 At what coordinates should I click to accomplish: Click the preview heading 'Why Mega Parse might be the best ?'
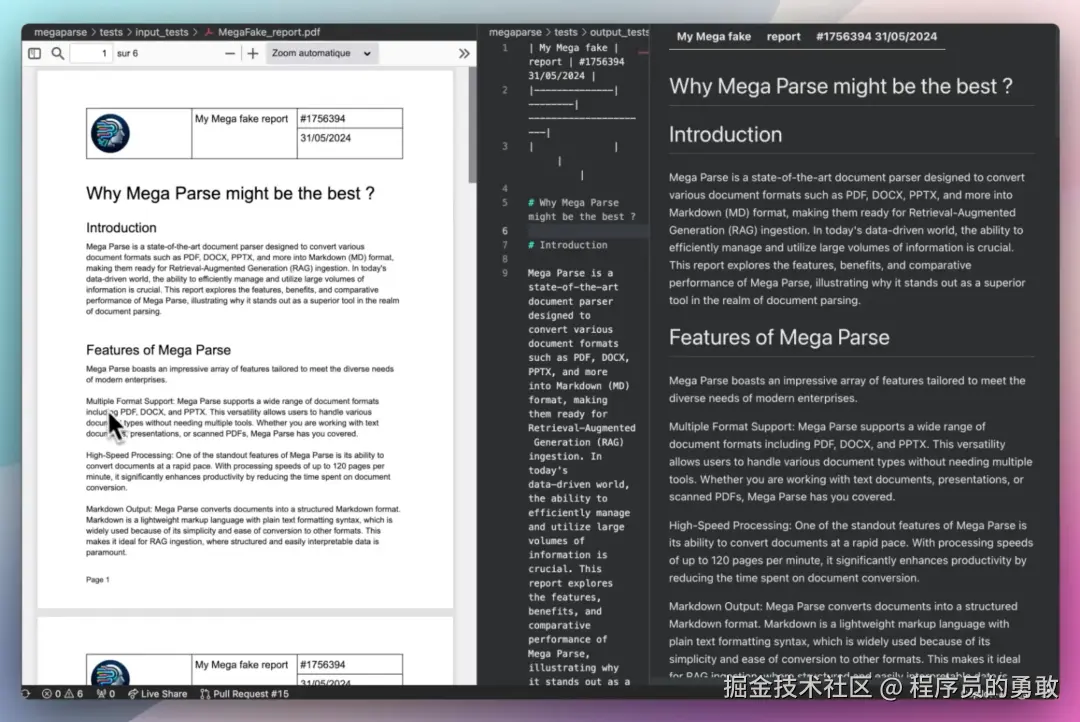[x=840, y=86]
